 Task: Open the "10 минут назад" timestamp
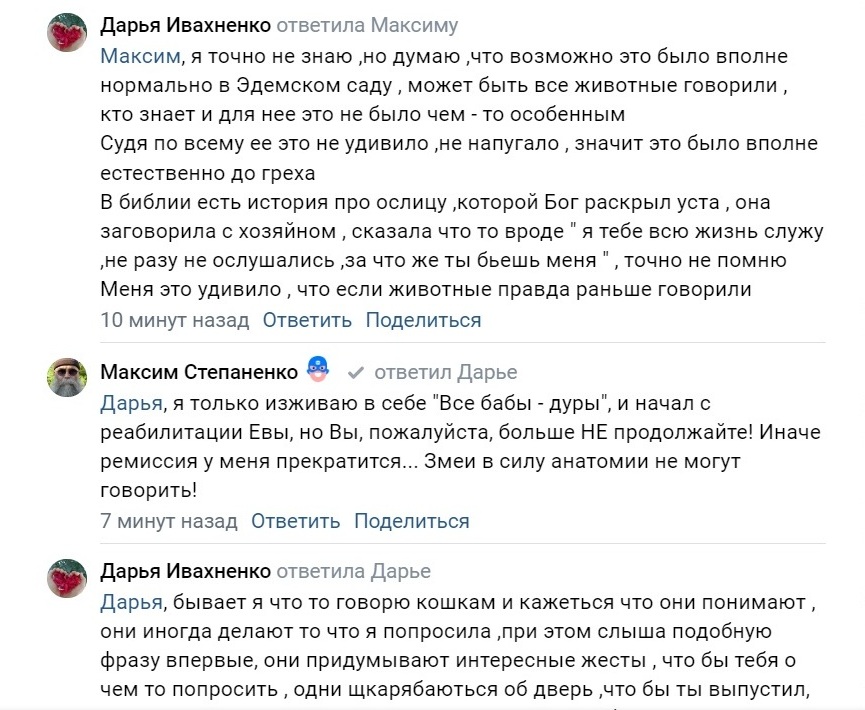pos(175,320)
